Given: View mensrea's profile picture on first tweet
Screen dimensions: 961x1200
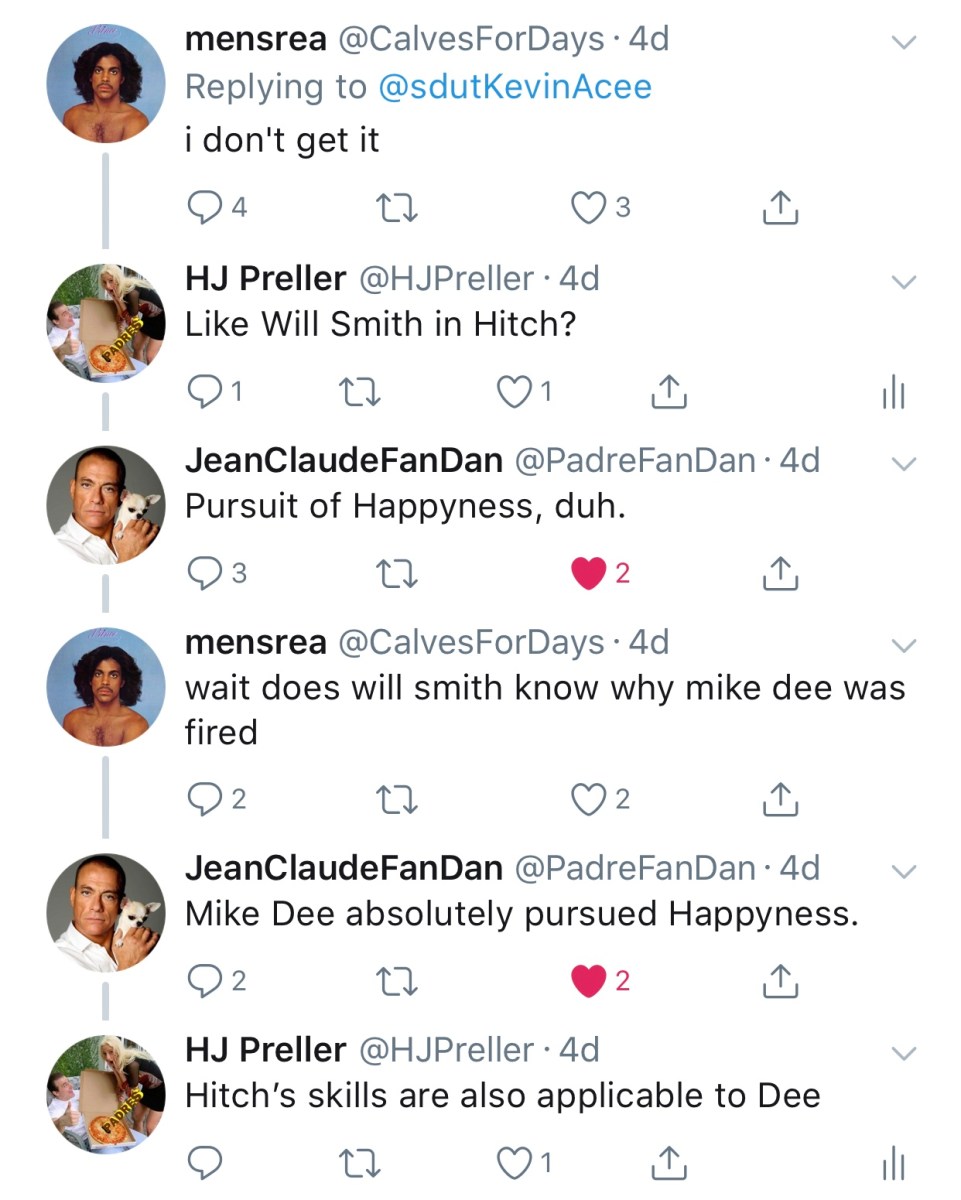Looking at the screenshot, I should (106, 82).
